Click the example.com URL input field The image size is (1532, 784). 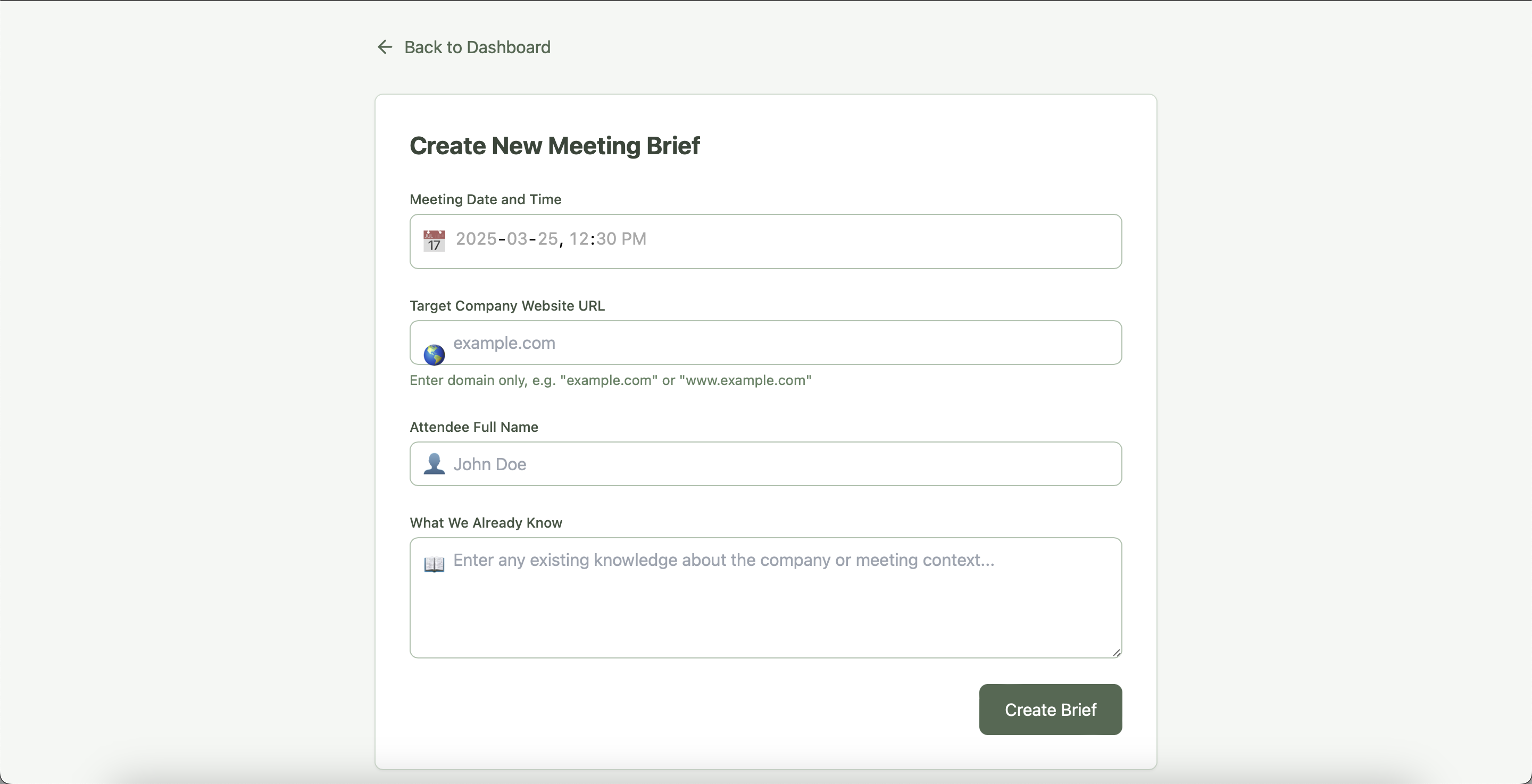773,343
